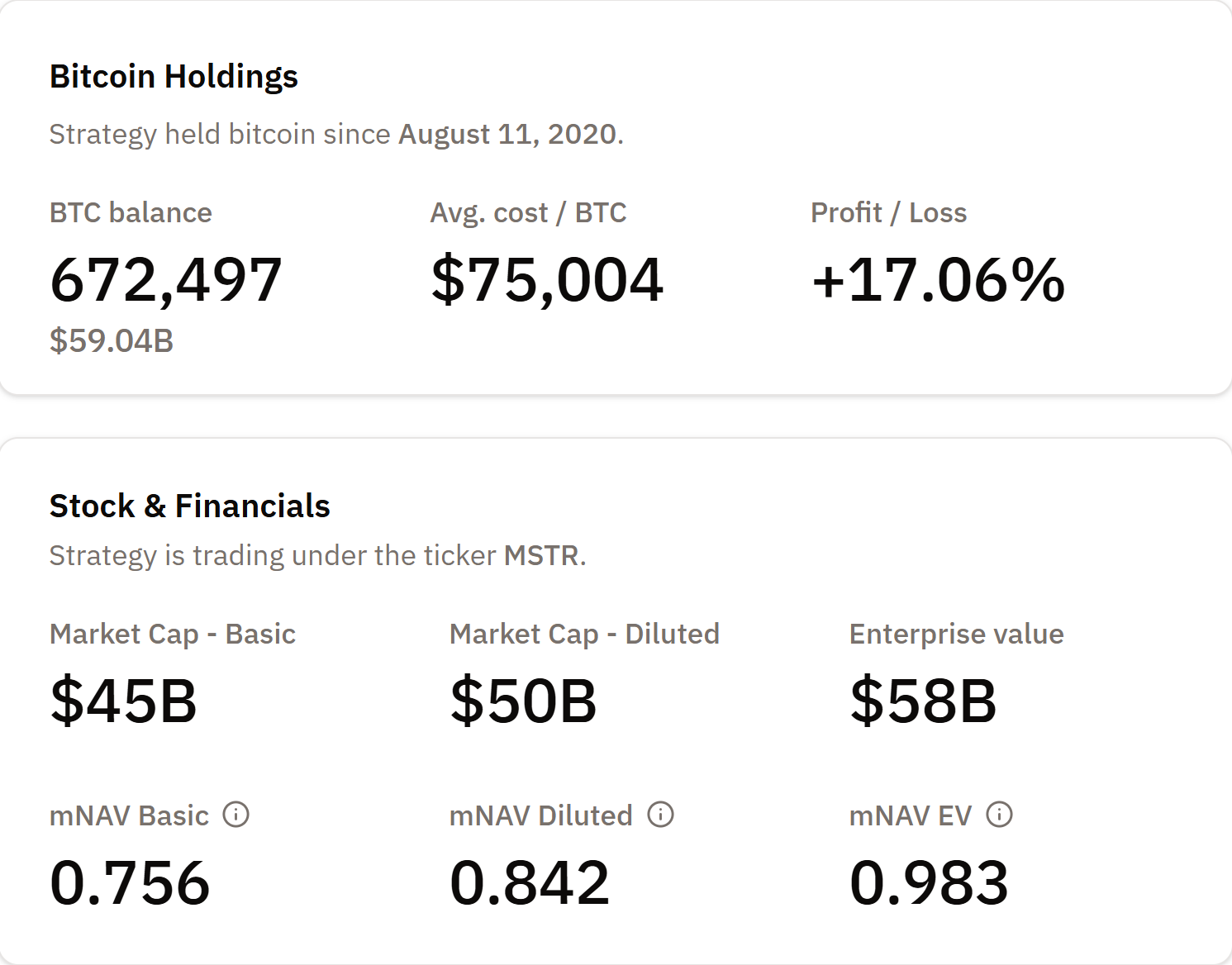This screenshot has height=965, width=1232.
Task: Select the Bitcoin Holdings section header
Action: point(174,76)
